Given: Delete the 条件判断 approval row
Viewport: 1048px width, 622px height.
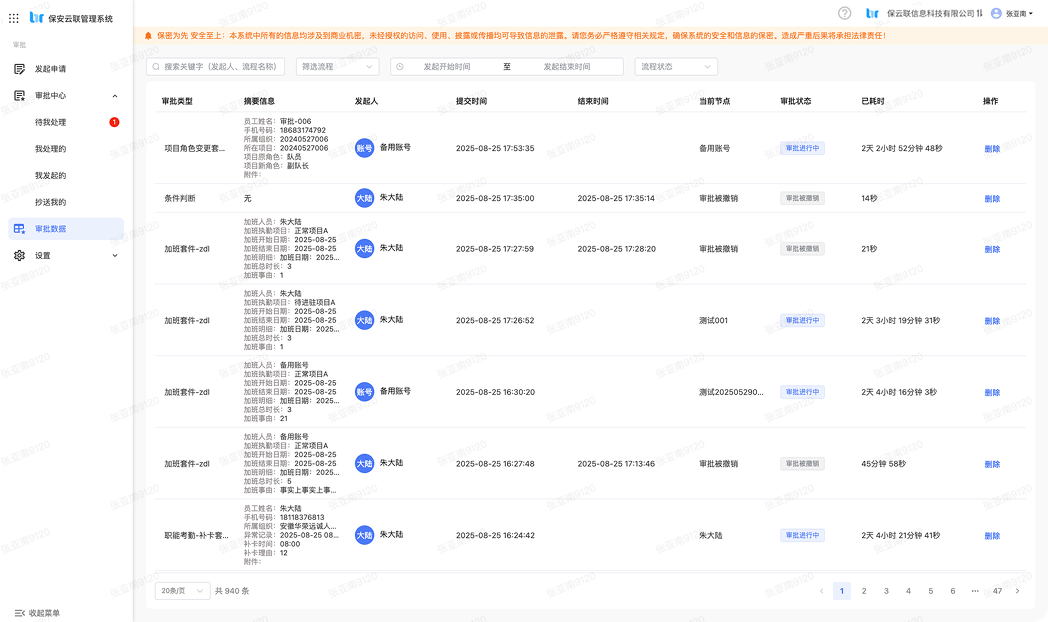Looking at the screenshot, I should [x=991, y=199].
